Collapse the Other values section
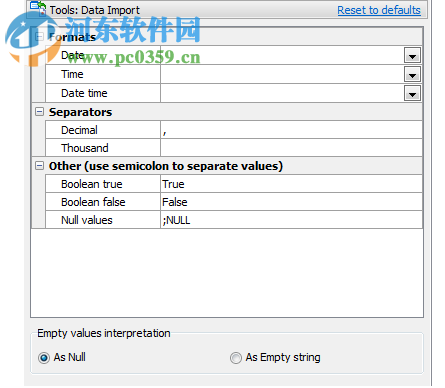 (x=39, y=165)
